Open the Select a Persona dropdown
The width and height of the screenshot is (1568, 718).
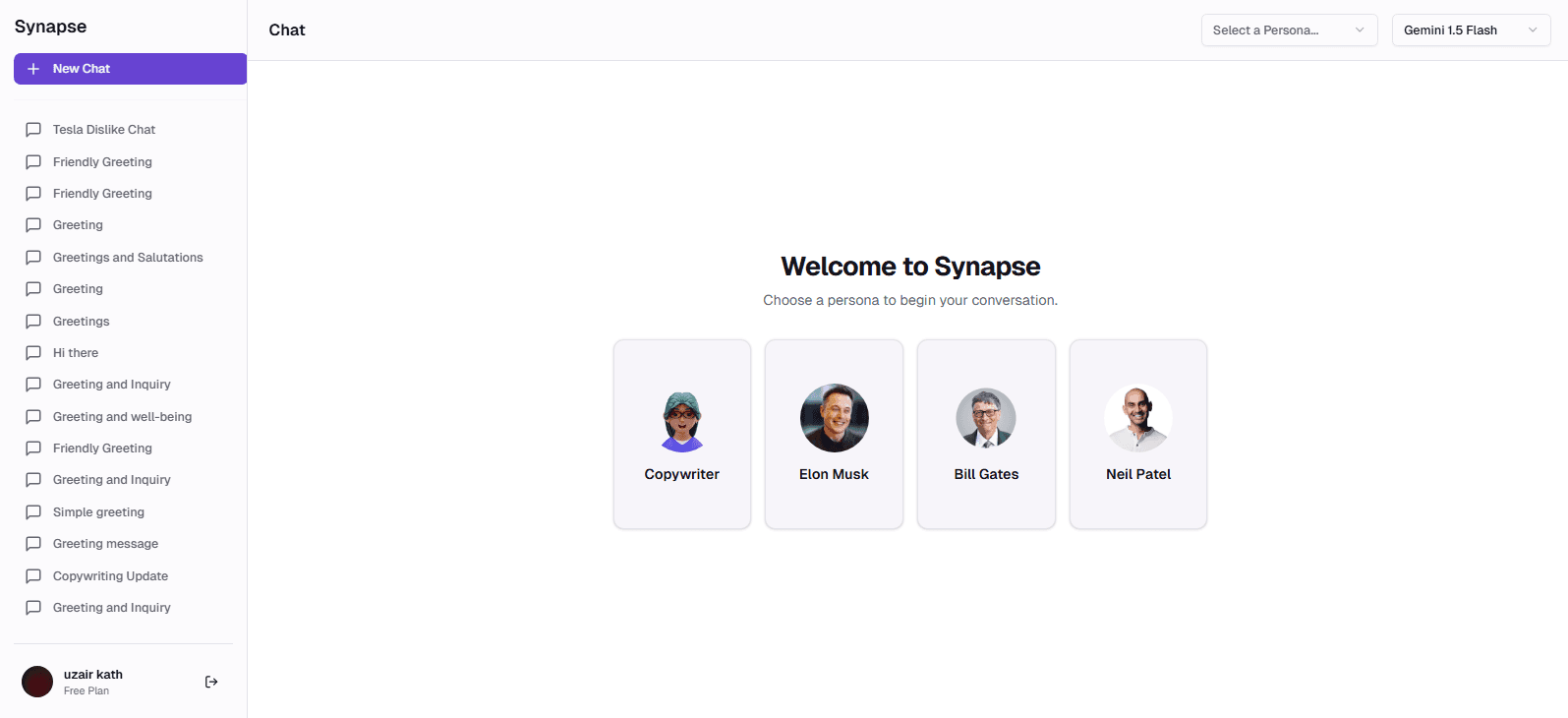click(1289, 30)
